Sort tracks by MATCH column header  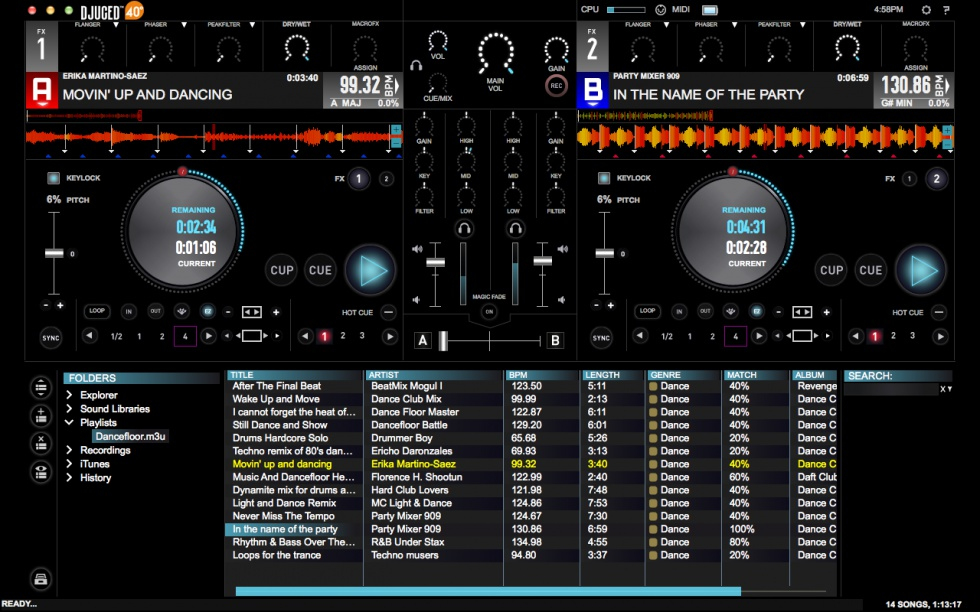click(755, 375)
